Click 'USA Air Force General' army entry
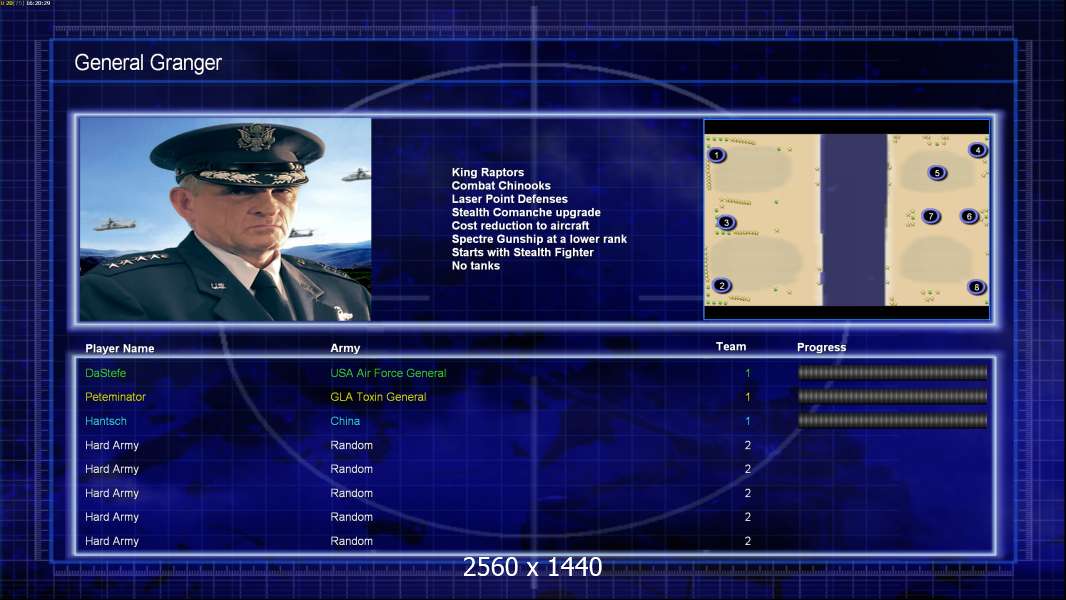 click(x=388, y=373)
